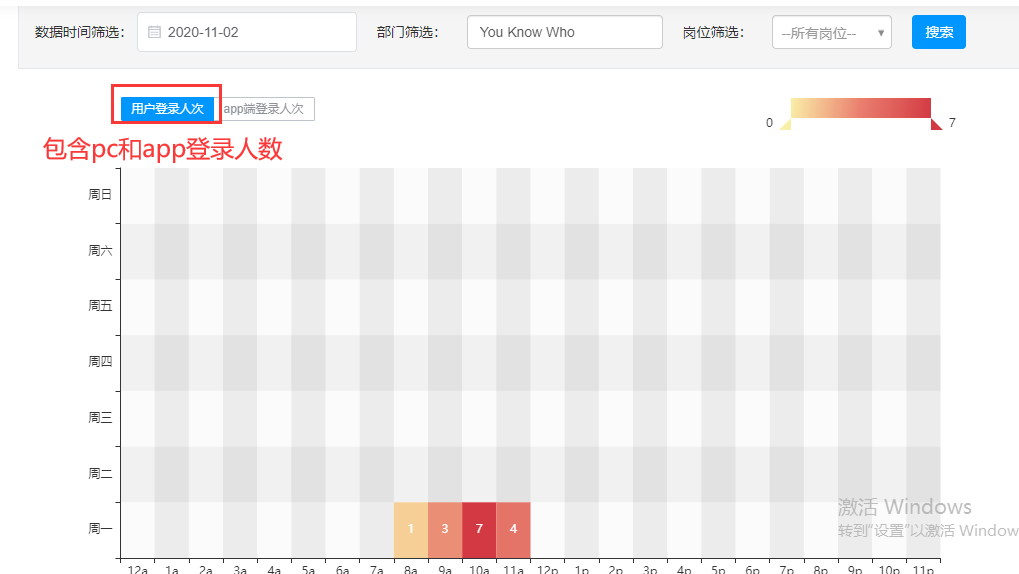Select the dark red cell showing 7
The height and width of the screenshot is (574, 1019).
(x=479, y=529)
